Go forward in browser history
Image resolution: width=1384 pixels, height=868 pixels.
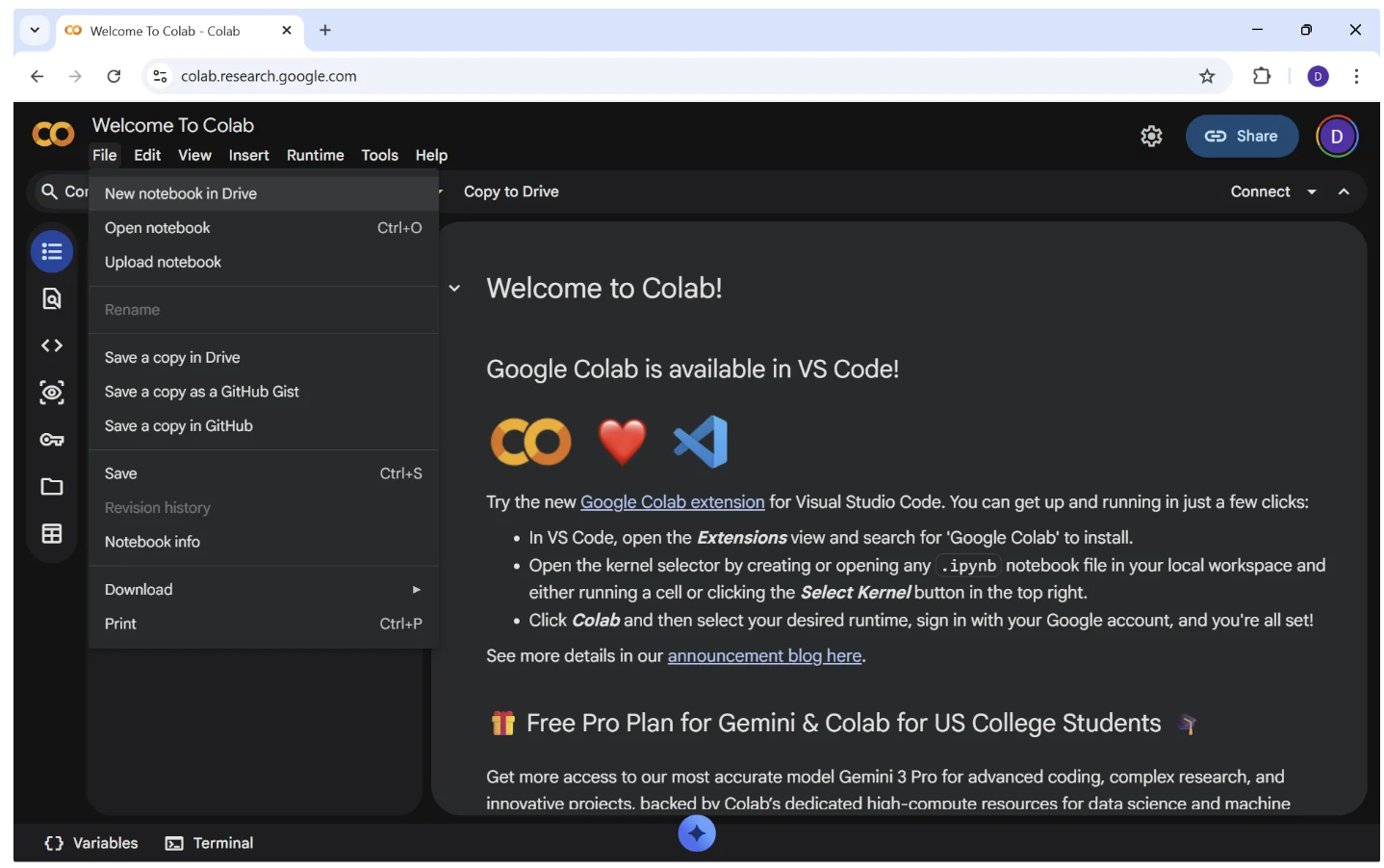pyautogui.click(x=75, y=76)
